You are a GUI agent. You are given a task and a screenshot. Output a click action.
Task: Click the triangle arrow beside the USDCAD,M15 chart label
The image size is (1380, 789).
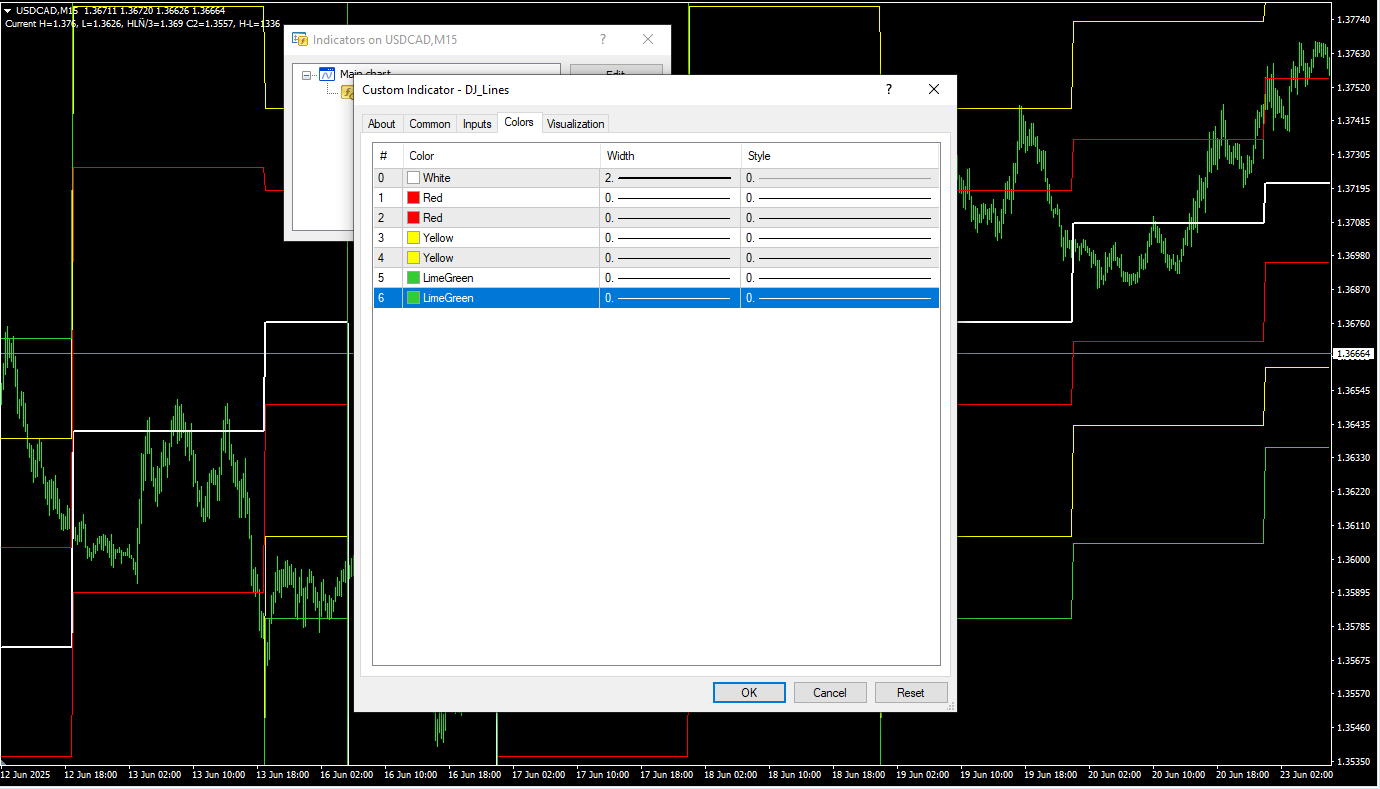pyautogui.click(x=8, y=10)
